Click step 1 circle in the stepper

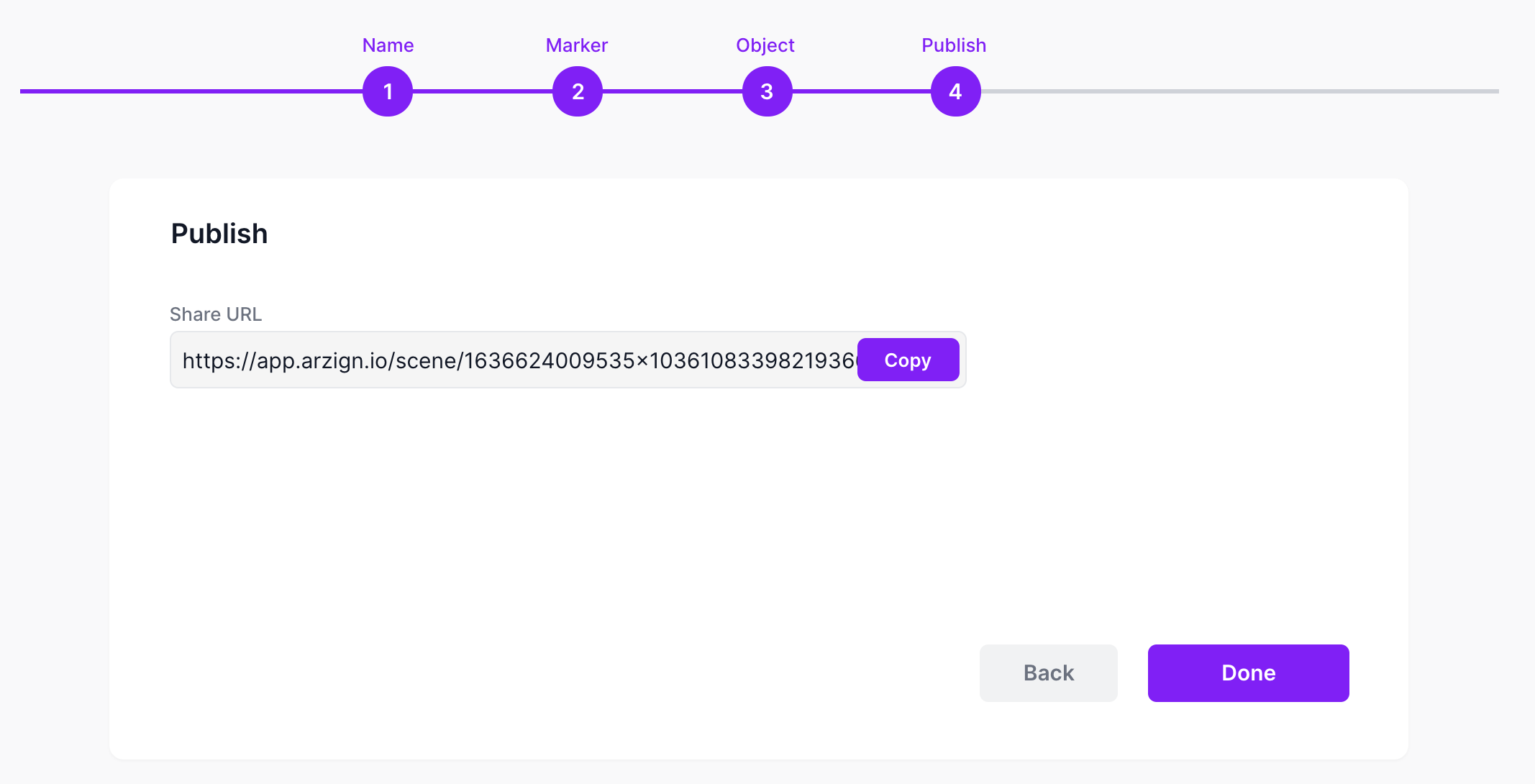point(388,91)
